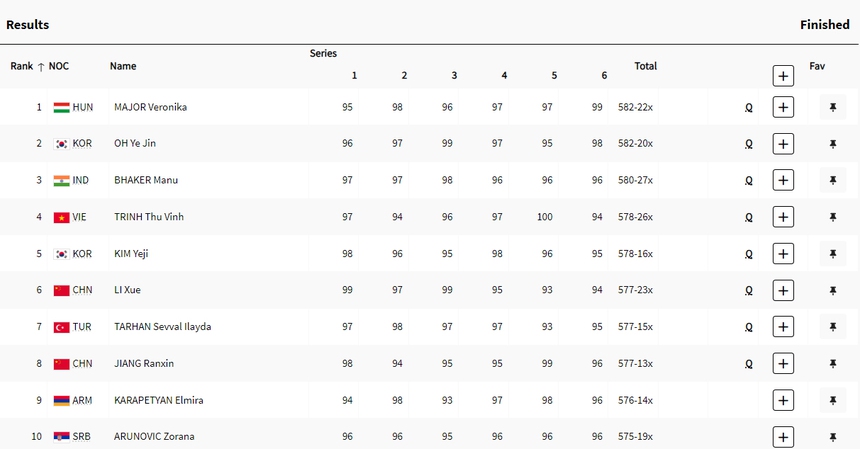
Task: Click the Total column header
Action: (645, 66)
